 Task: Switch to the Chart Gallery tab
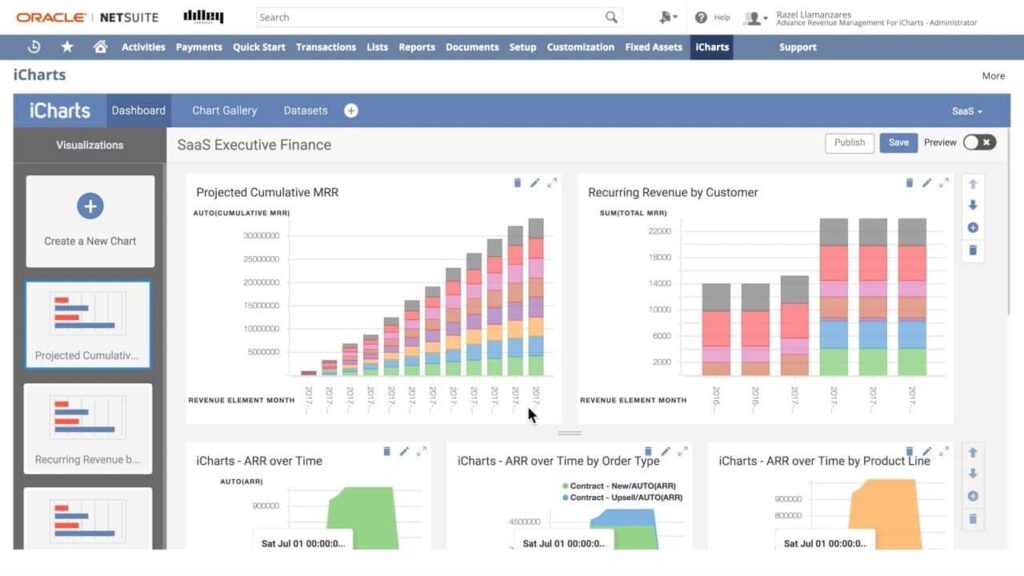click(225, 110)
